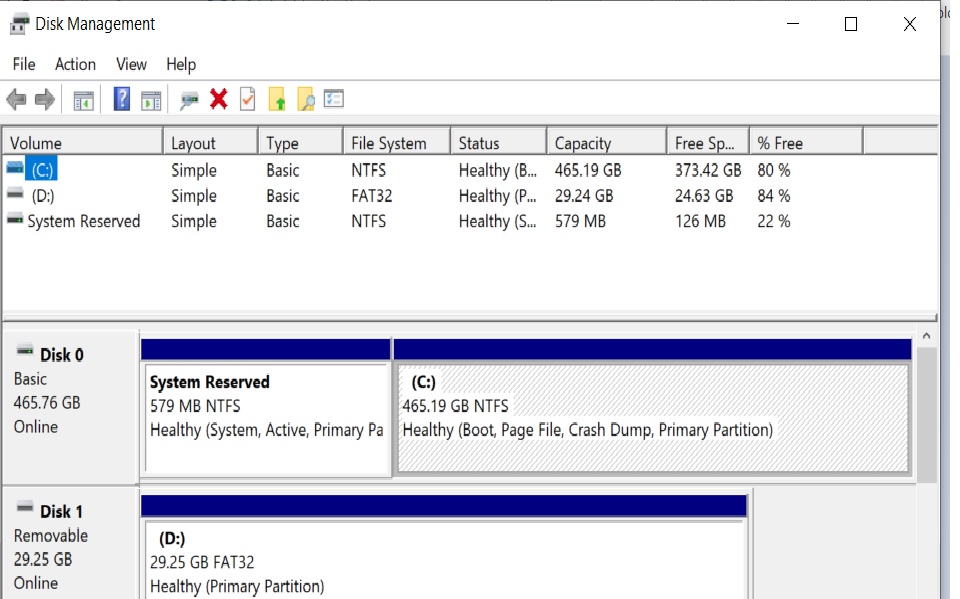Viewport: 960px width, 599px height.
Task: Click the Show/Hide Console Tree icon
Action: click(84, 99)
